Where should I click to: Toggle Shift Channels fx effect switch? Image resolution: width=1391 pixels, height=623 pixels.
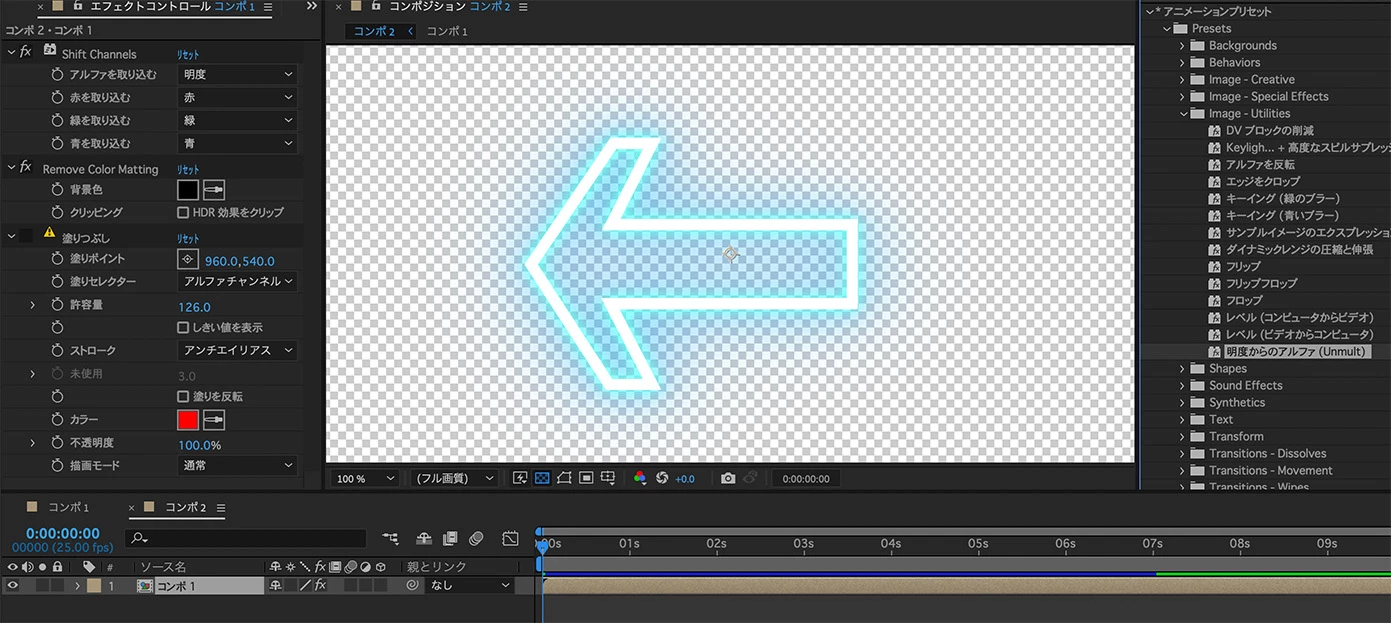24,52
